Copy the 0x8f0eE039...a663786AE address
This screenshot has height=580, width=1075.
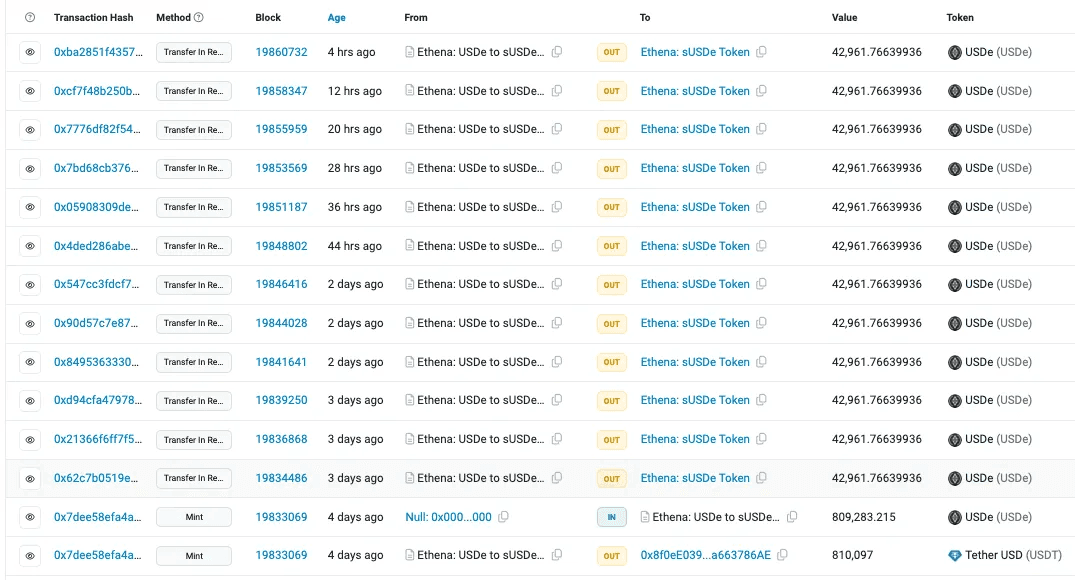coord(782,555)
